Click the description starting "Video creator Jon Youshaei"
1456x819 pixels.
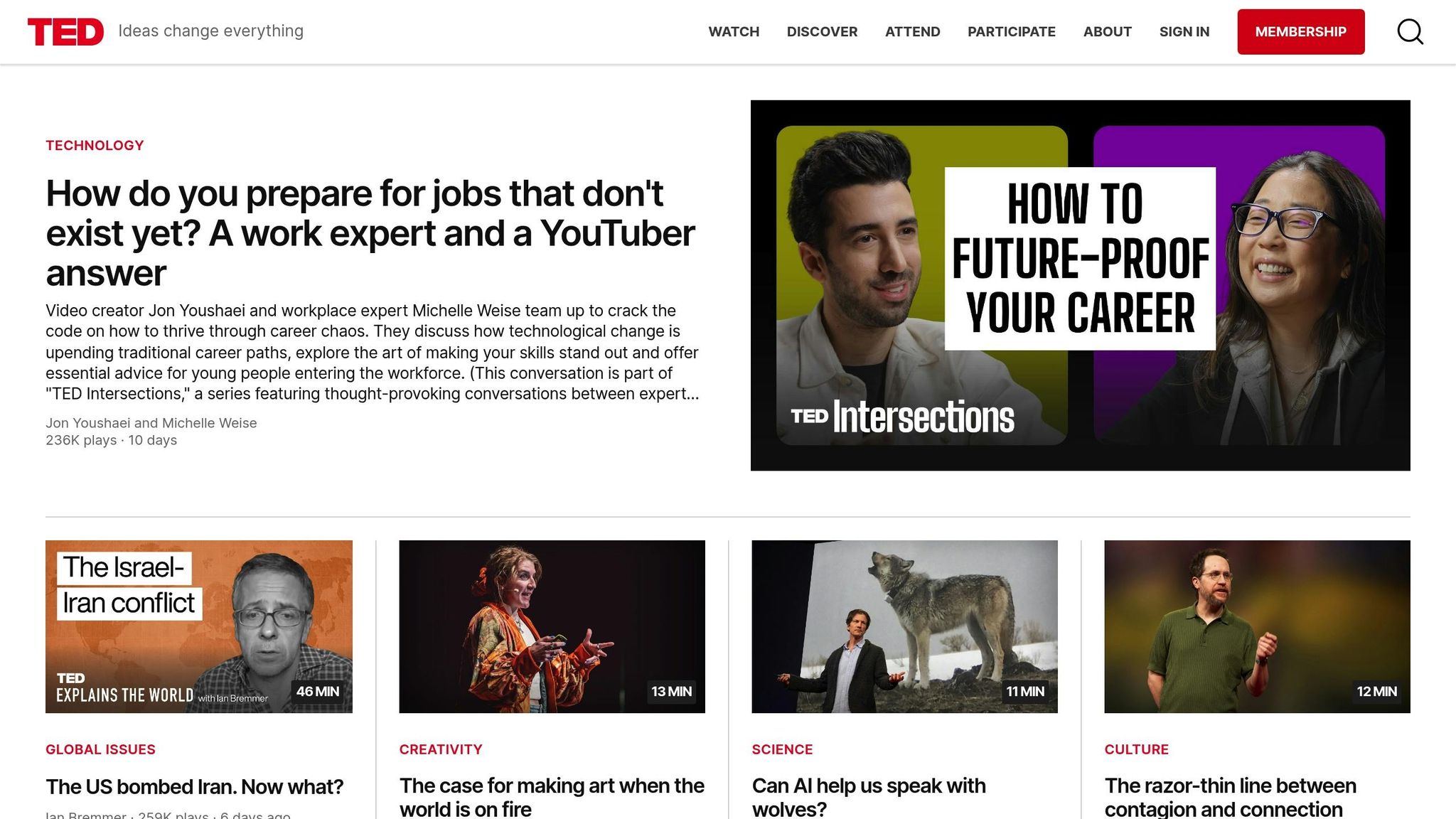coord(373,352)
